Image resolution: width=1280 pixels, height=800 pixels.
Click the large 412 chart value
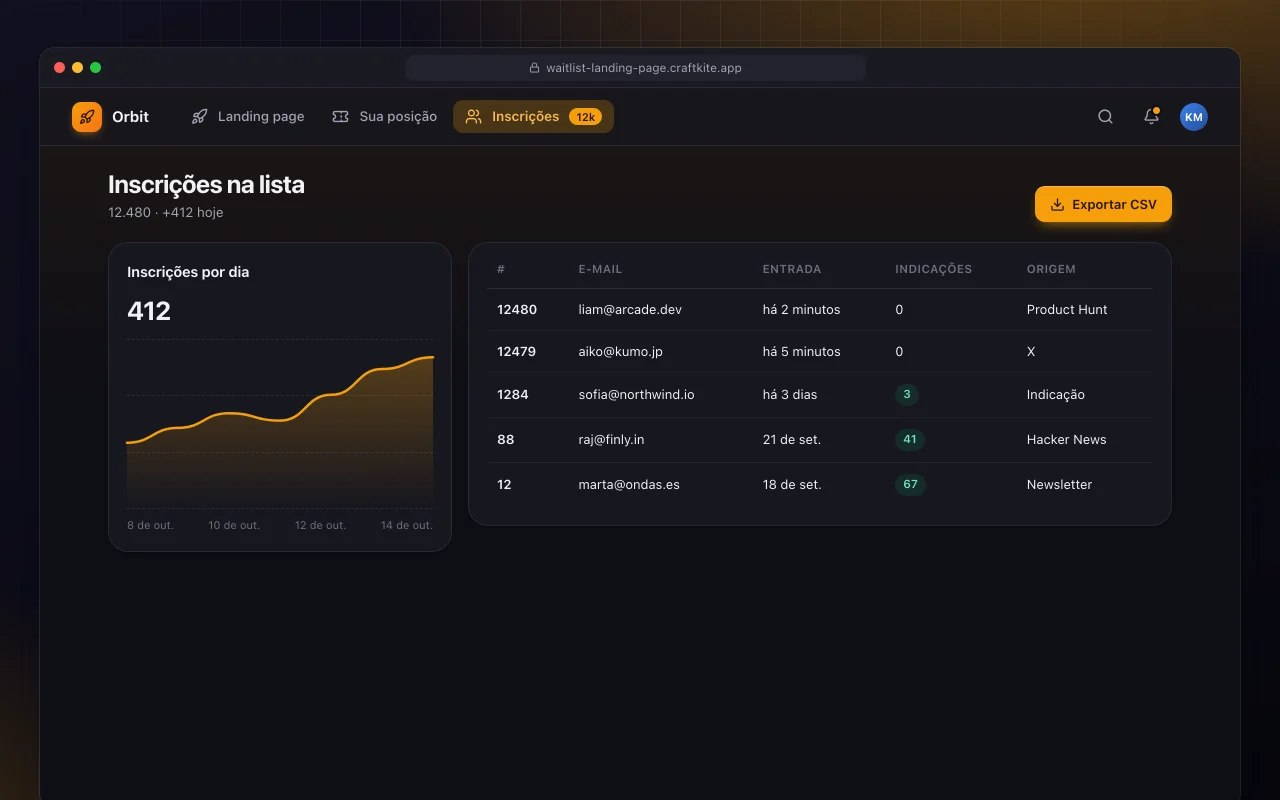pyautogui.click(x=149, y=311)
